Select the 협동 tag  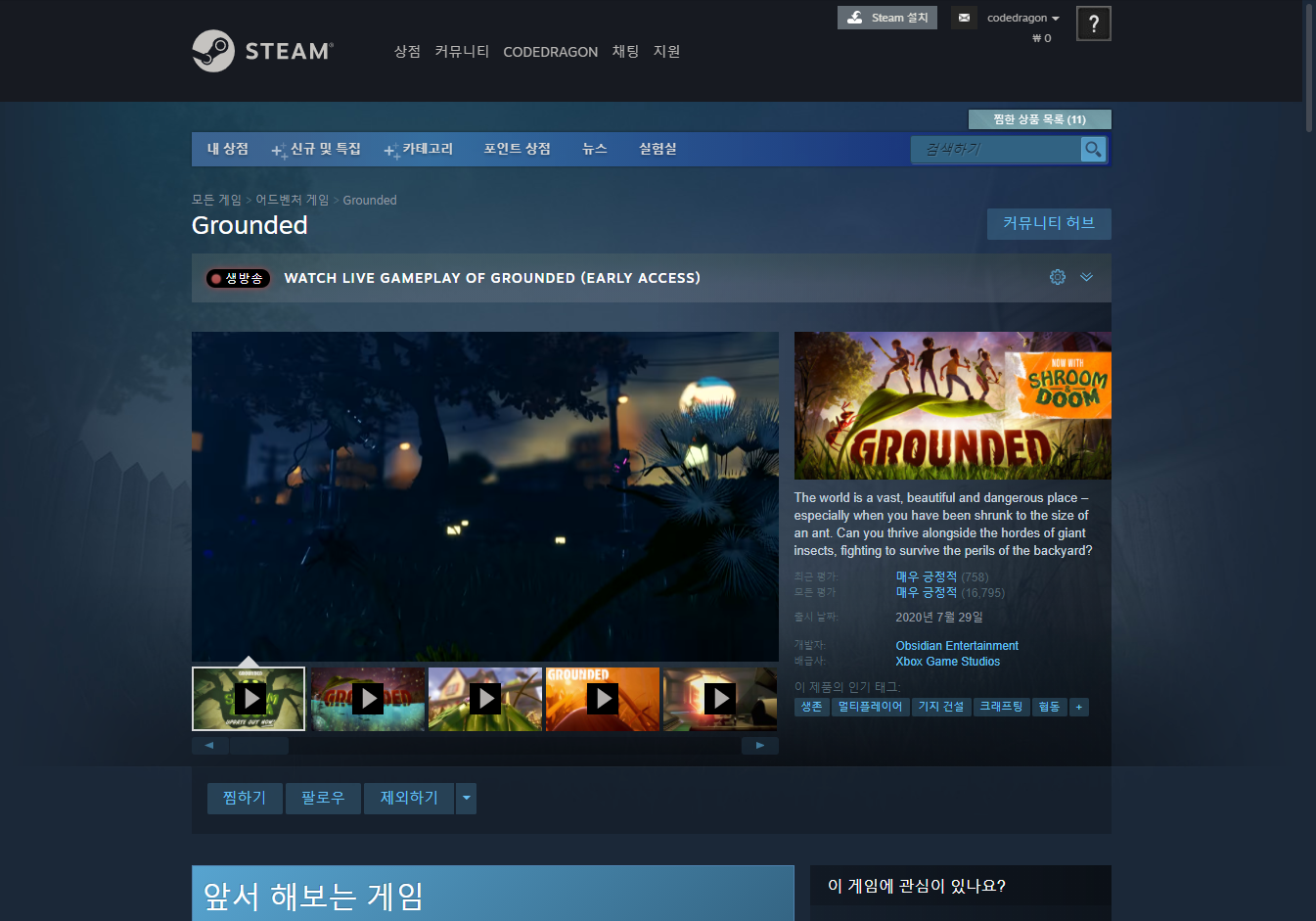click(1049, 707)
